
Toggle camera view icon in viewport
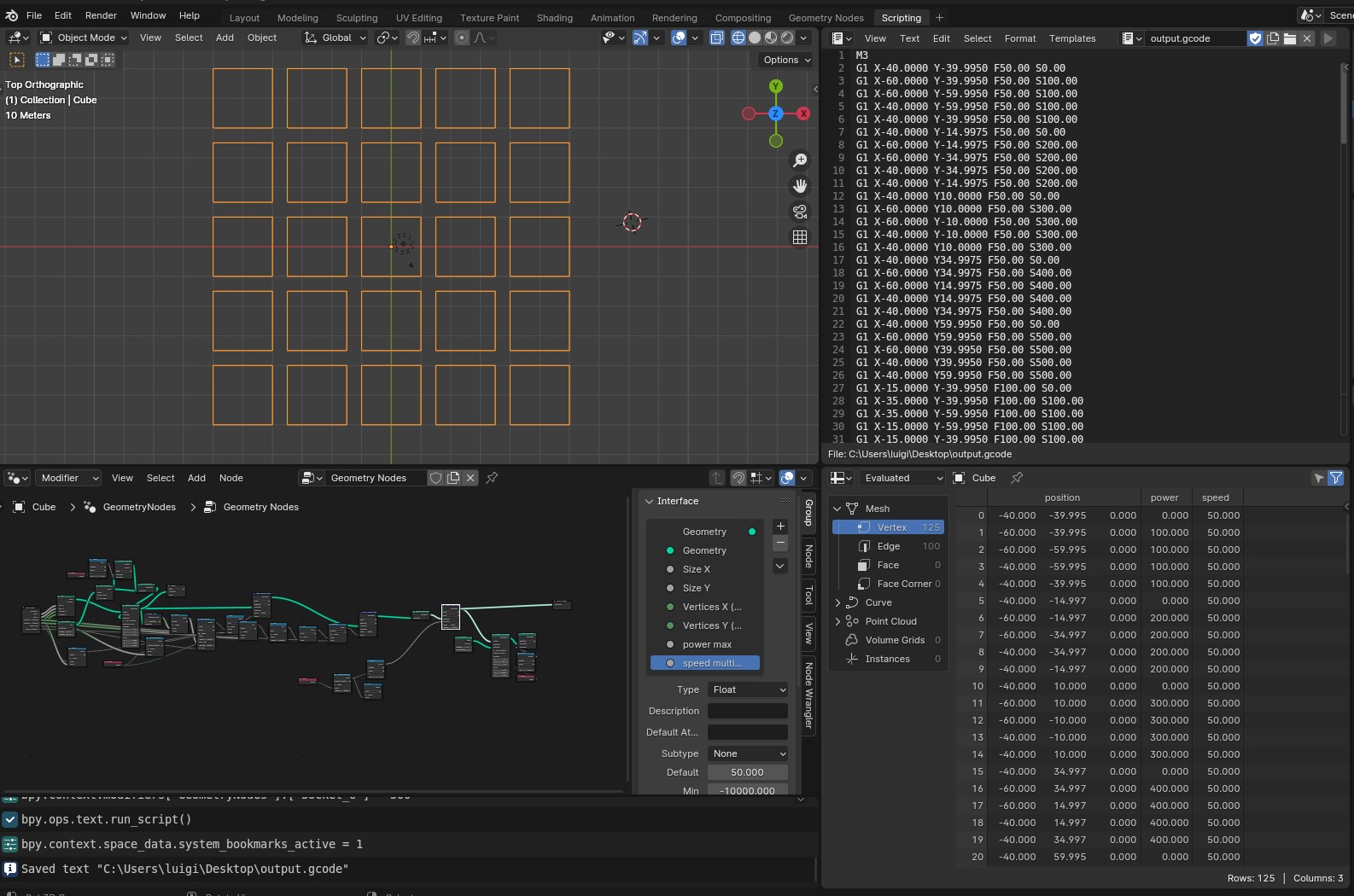[x=800, y=212]
